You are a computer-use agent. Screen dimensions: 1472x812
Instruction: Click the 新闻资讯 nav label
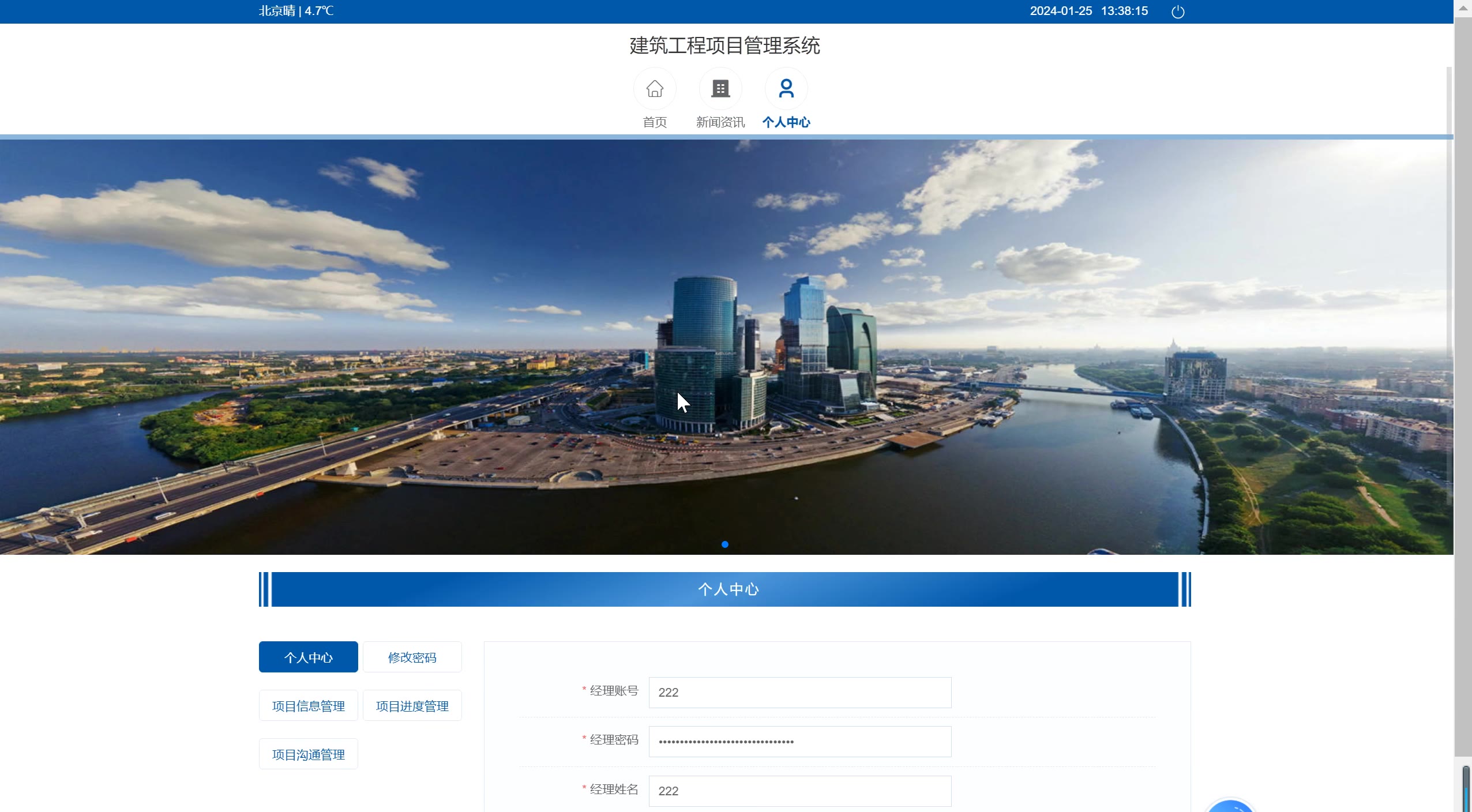720,122
